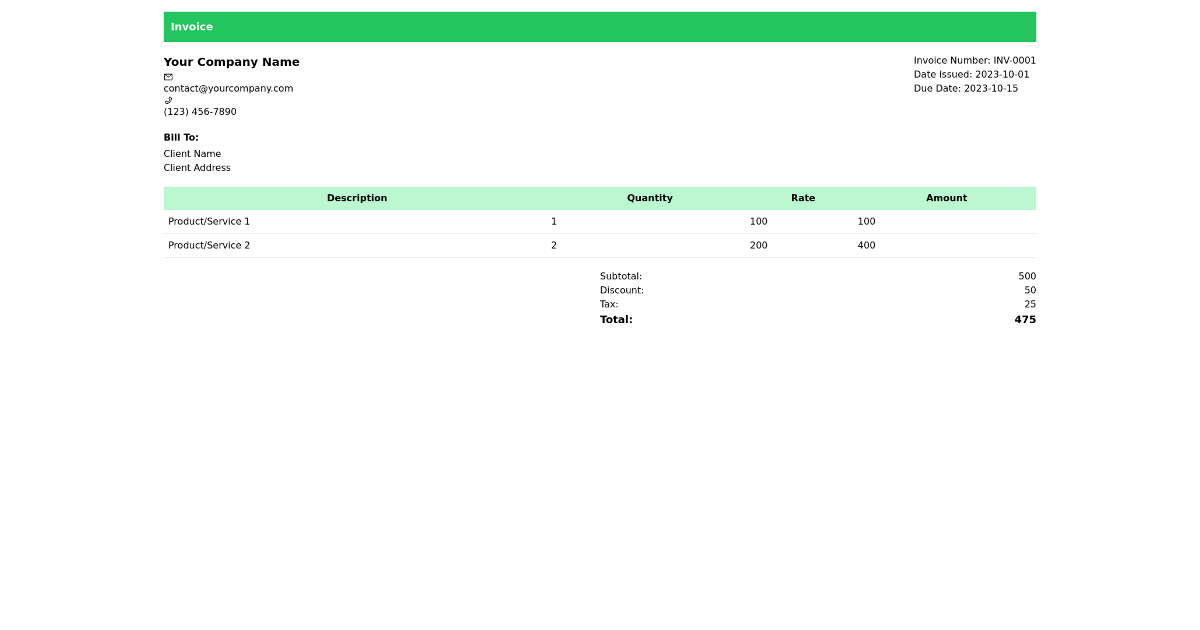Click the phone receiver icon
The image size is (1200, 630).
(167, 99)
